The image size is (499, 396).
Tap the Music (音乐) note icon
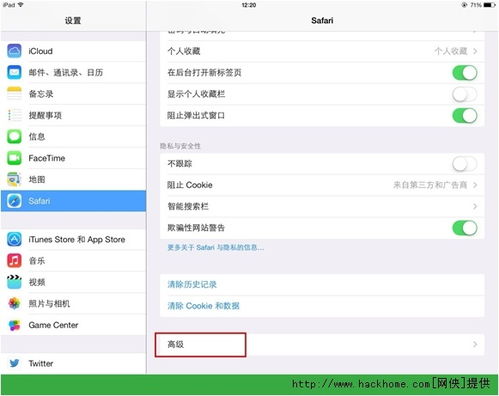(14, 261)
